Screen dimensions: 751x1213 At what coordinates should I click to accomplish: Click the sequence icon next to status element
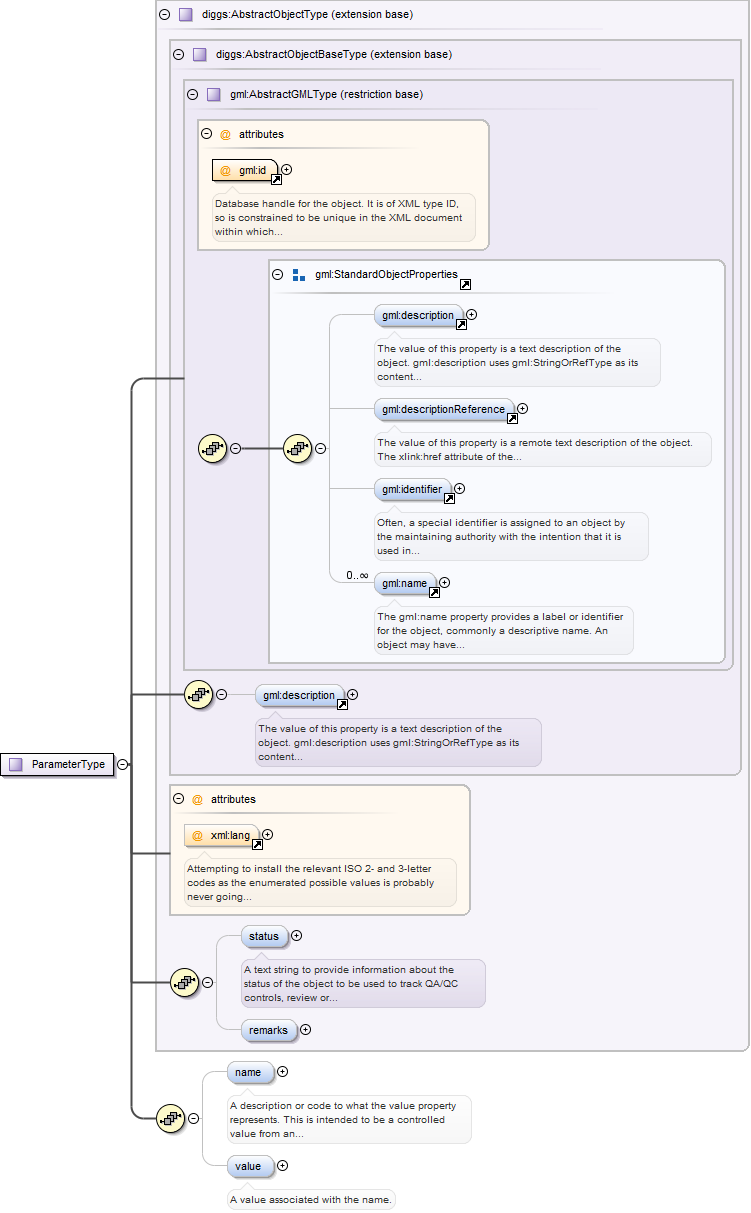pos(185,983)
